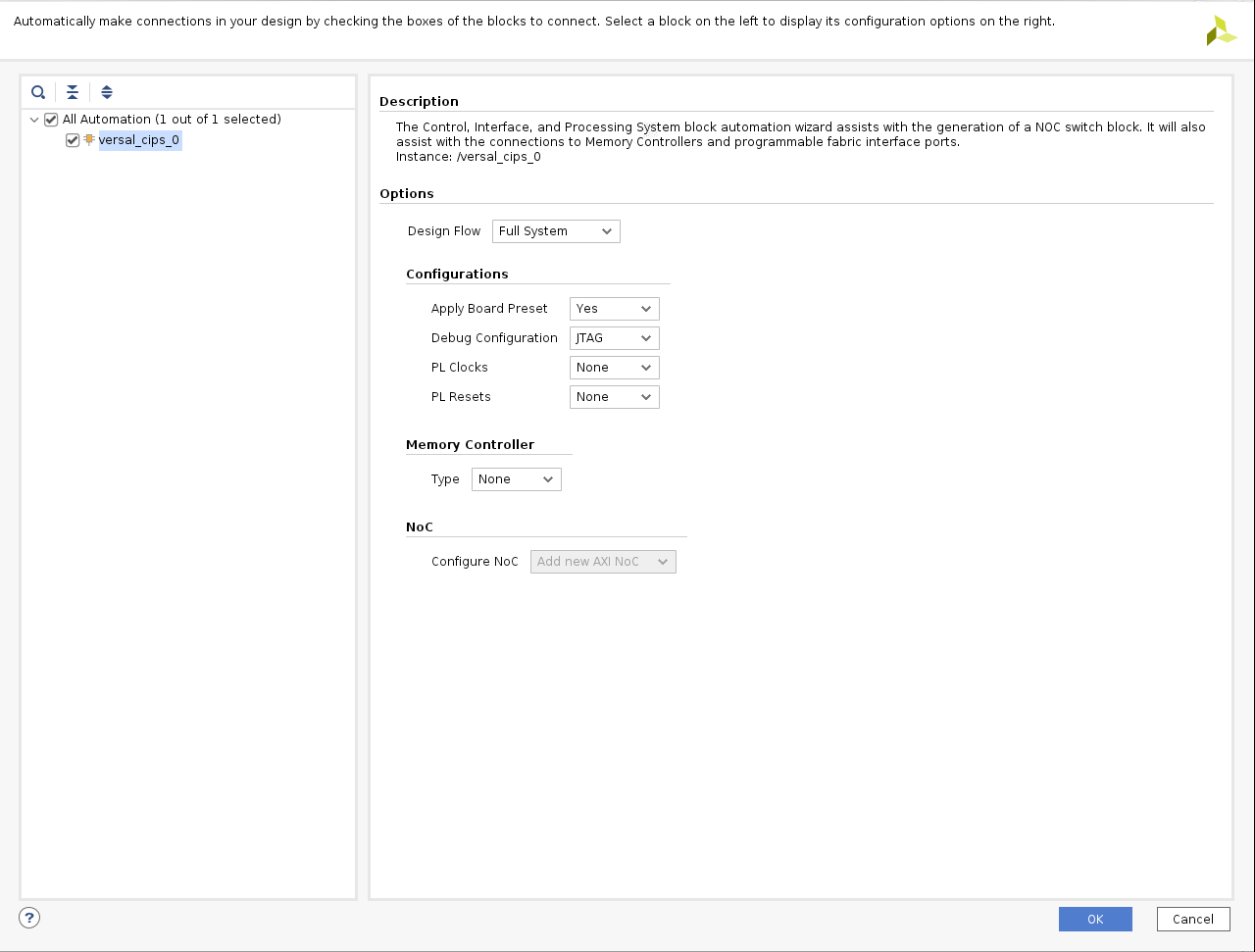
Task: Select the All Automation tree label
Action: (x=172, y=120)
